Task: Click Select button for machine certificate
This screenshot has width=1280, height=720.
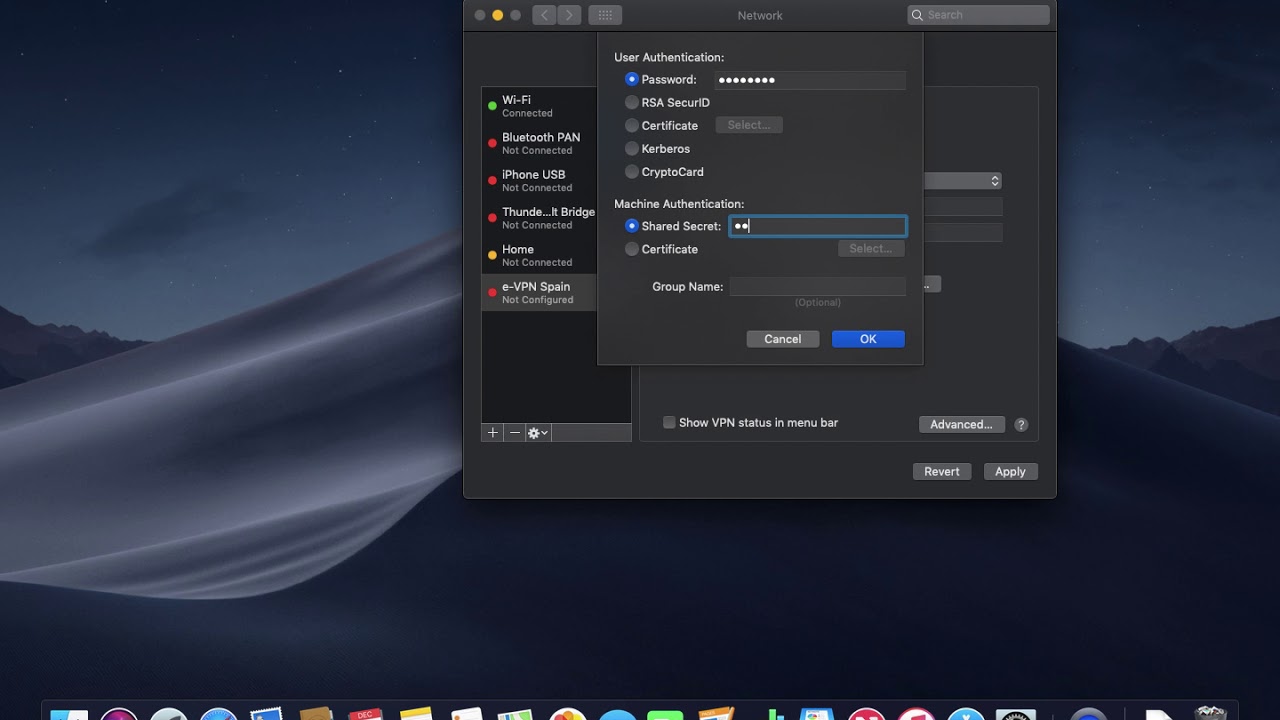Action: coord(871,248)
